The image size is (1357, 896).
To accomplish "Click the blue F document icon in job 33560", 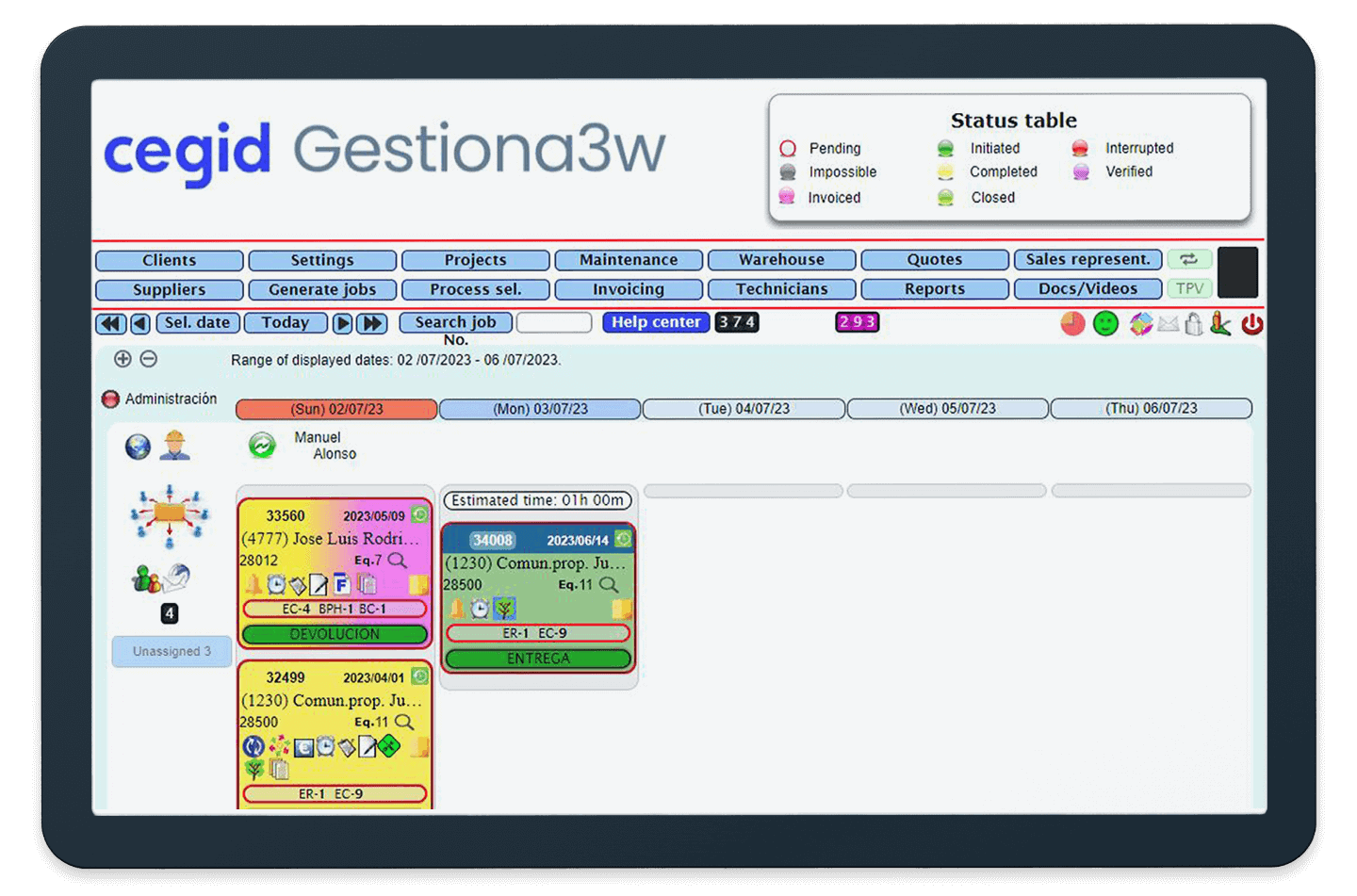I will click(x=342, y=585).
